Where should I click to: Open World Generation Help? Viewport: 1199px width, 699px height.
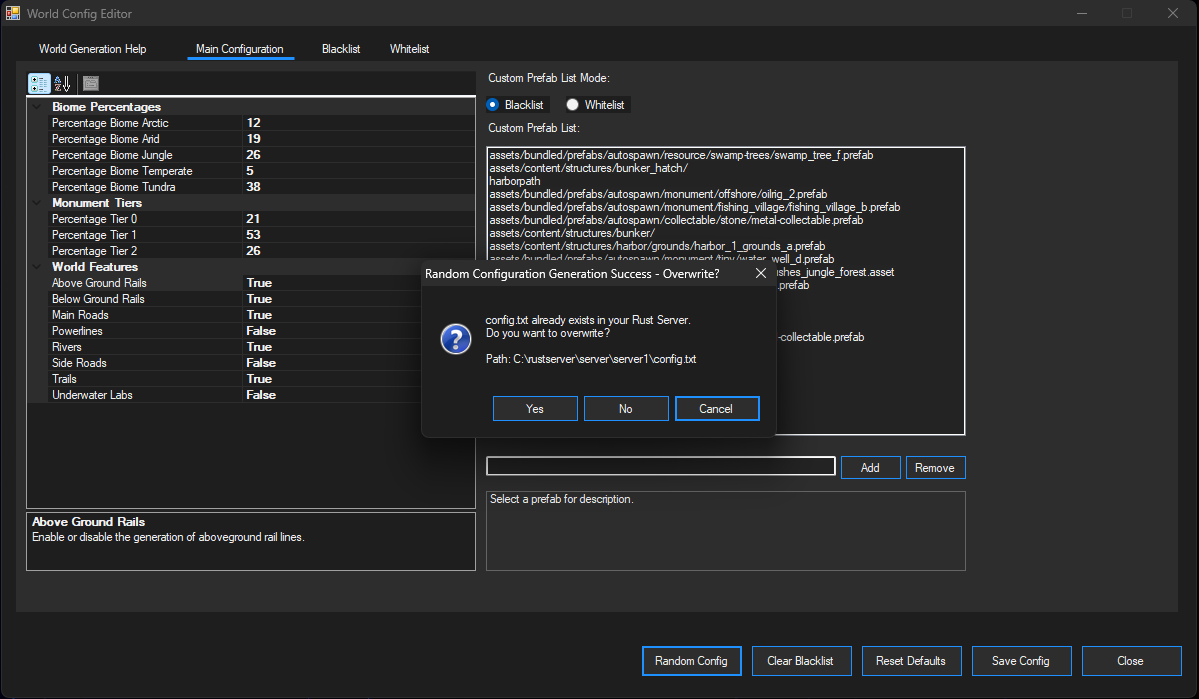tap(92, 48)
